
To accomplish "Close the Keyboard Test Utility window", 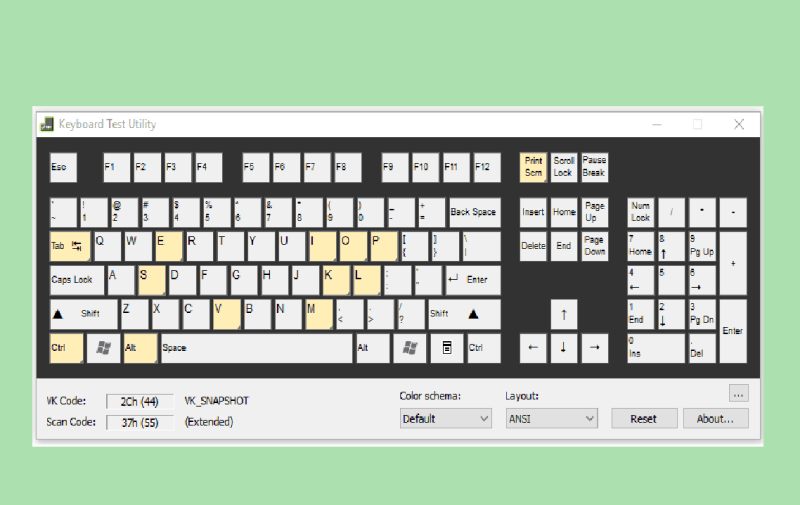I will [739, 124].
